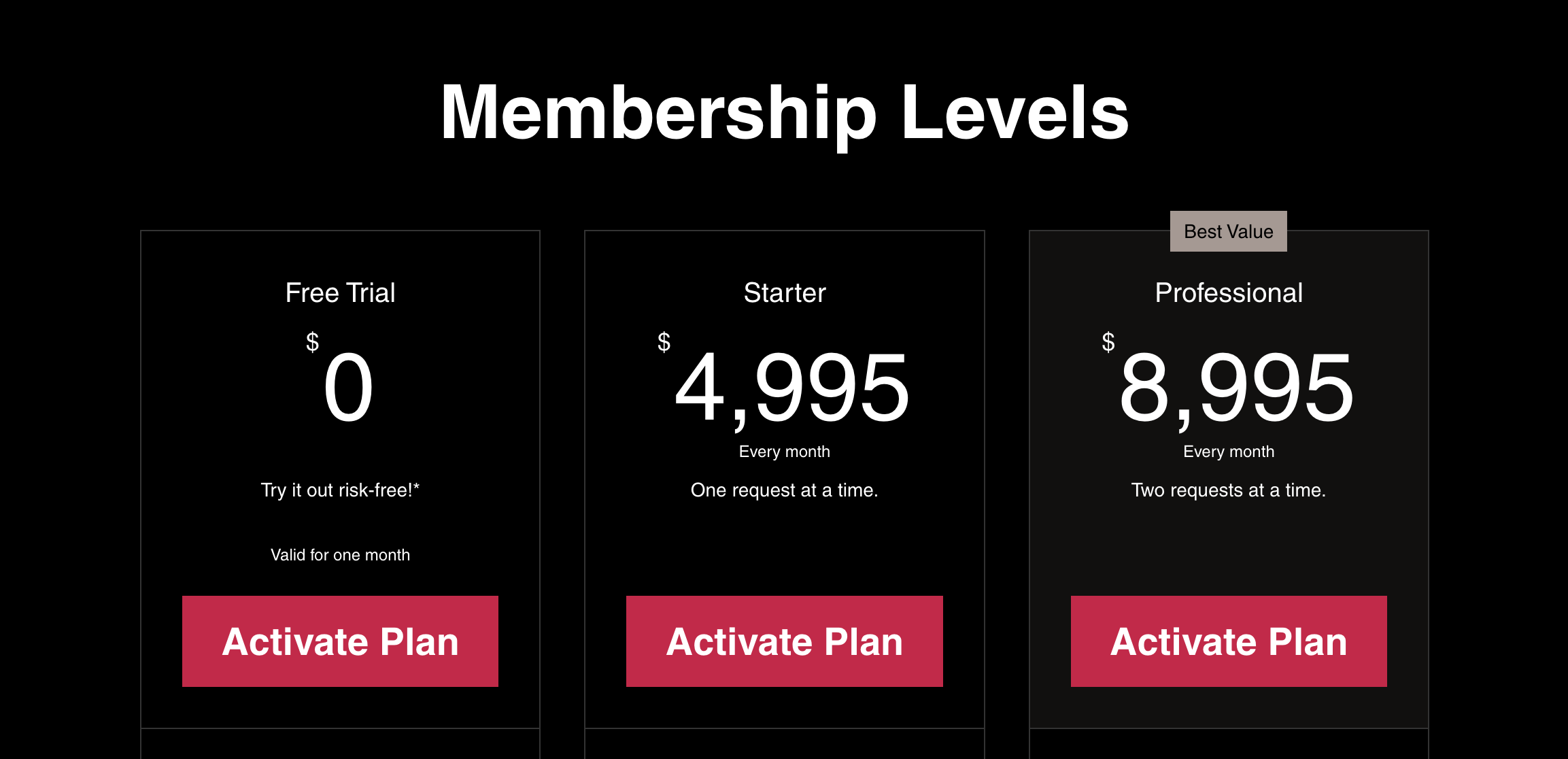Select the Starter plan title

tap(784, 292)
